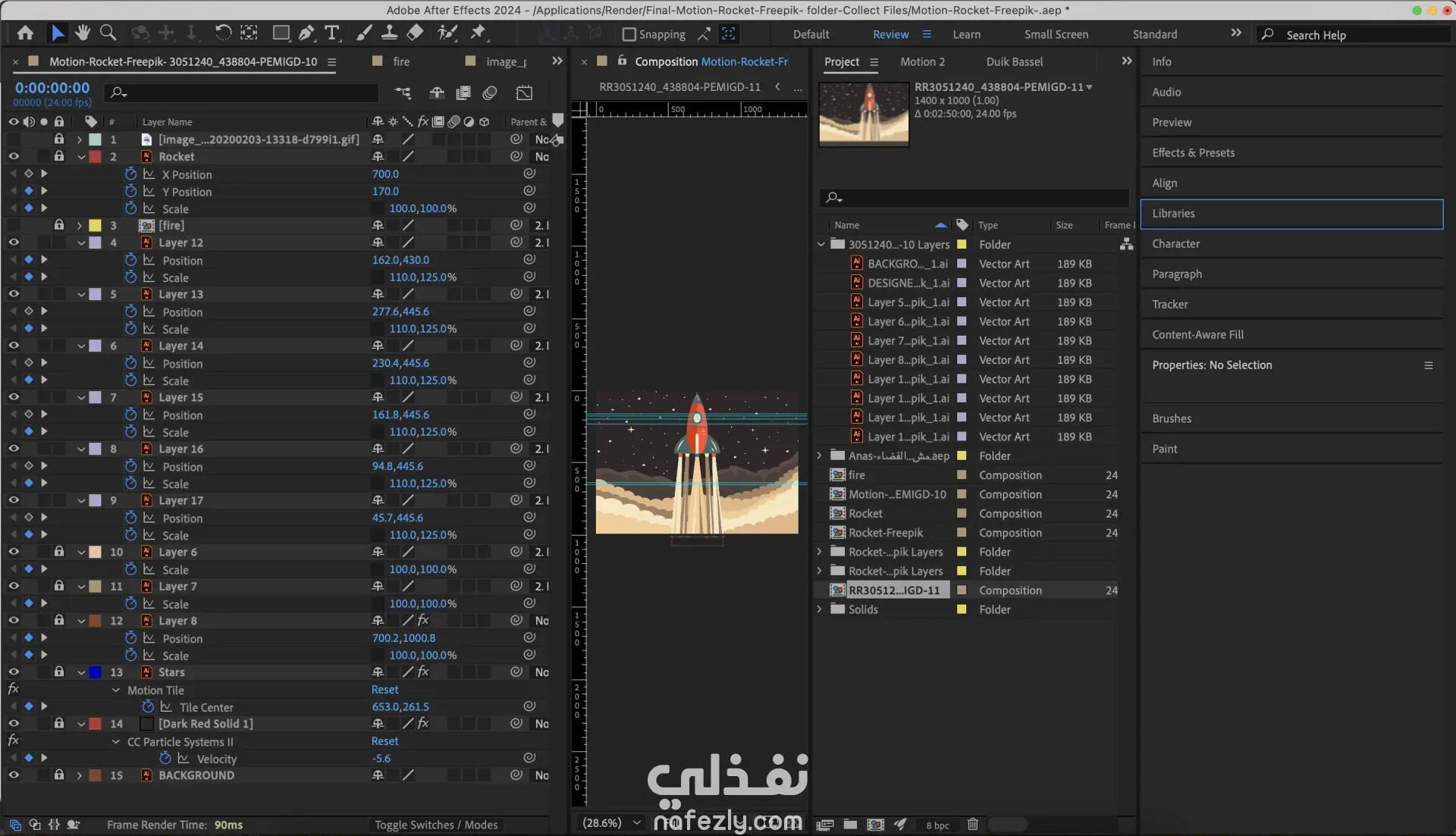Click Reset for the Motion Tile effect
Image resolution: width=1456 pixels, height=836 pixels.
(384, 690)
